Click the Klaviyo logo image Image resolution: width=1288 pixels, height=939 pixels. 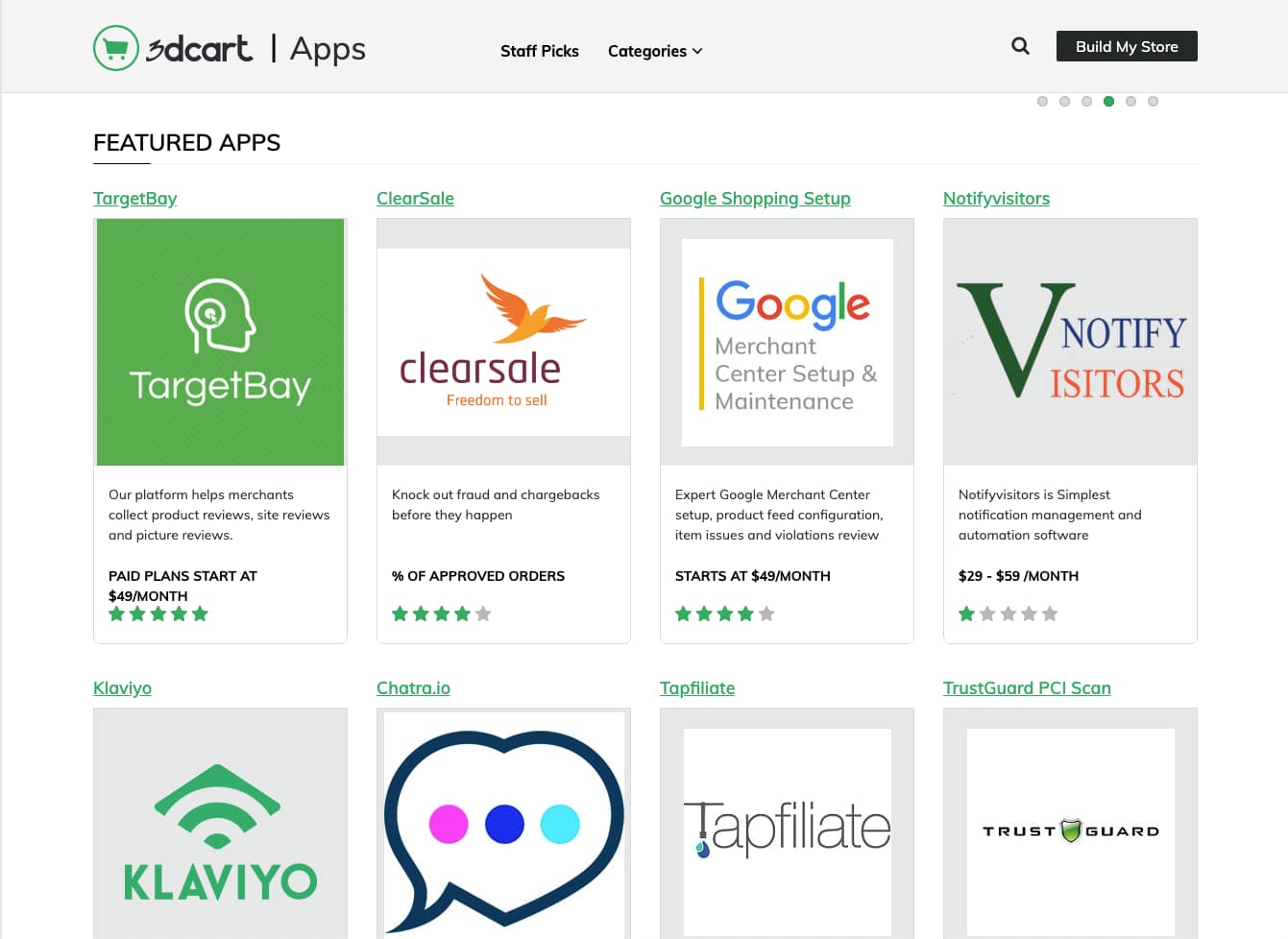(220, 828)
